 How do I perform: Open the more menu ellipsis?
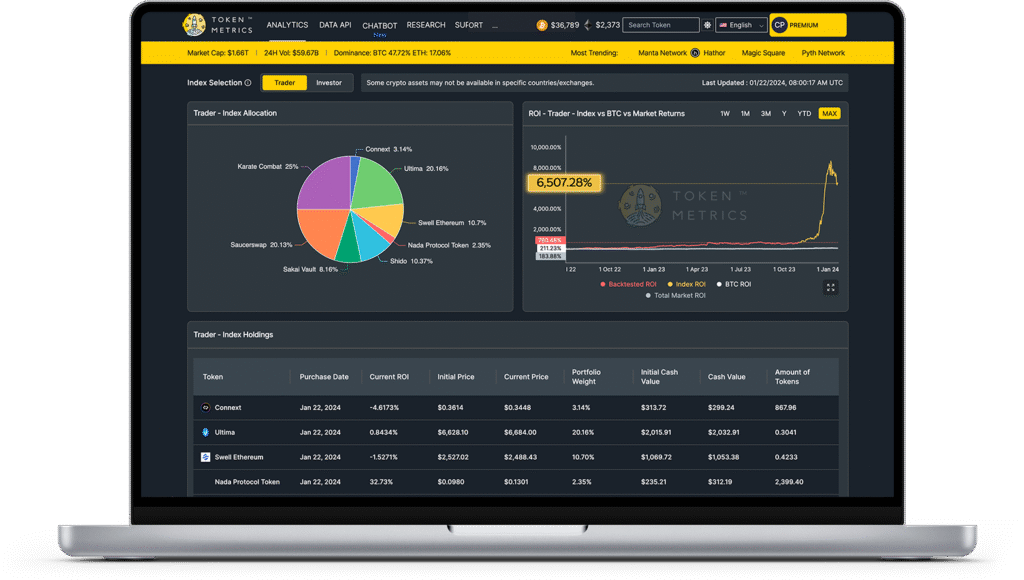coord(495,26)
